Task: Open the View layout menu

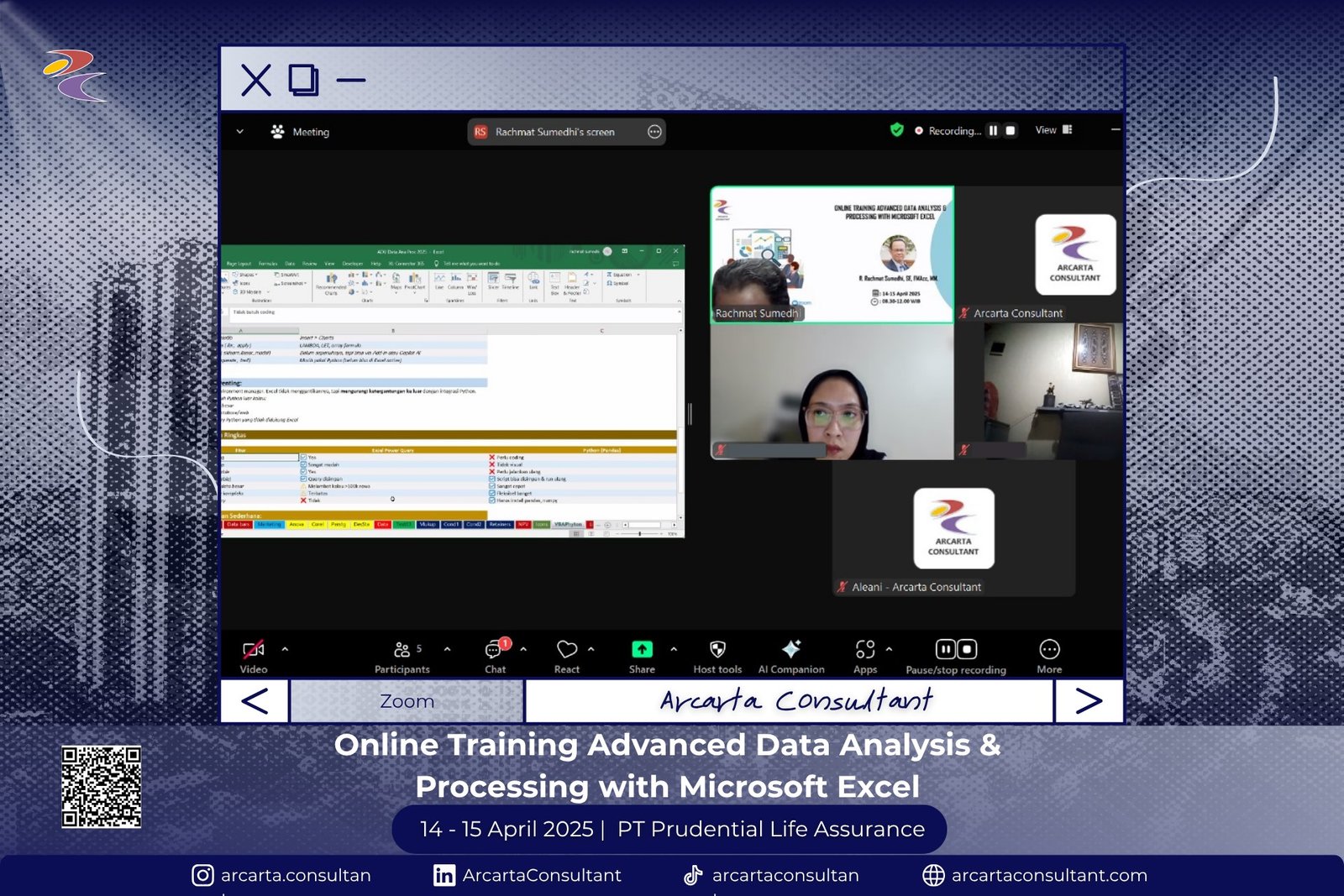Action: coord(1053,130)
